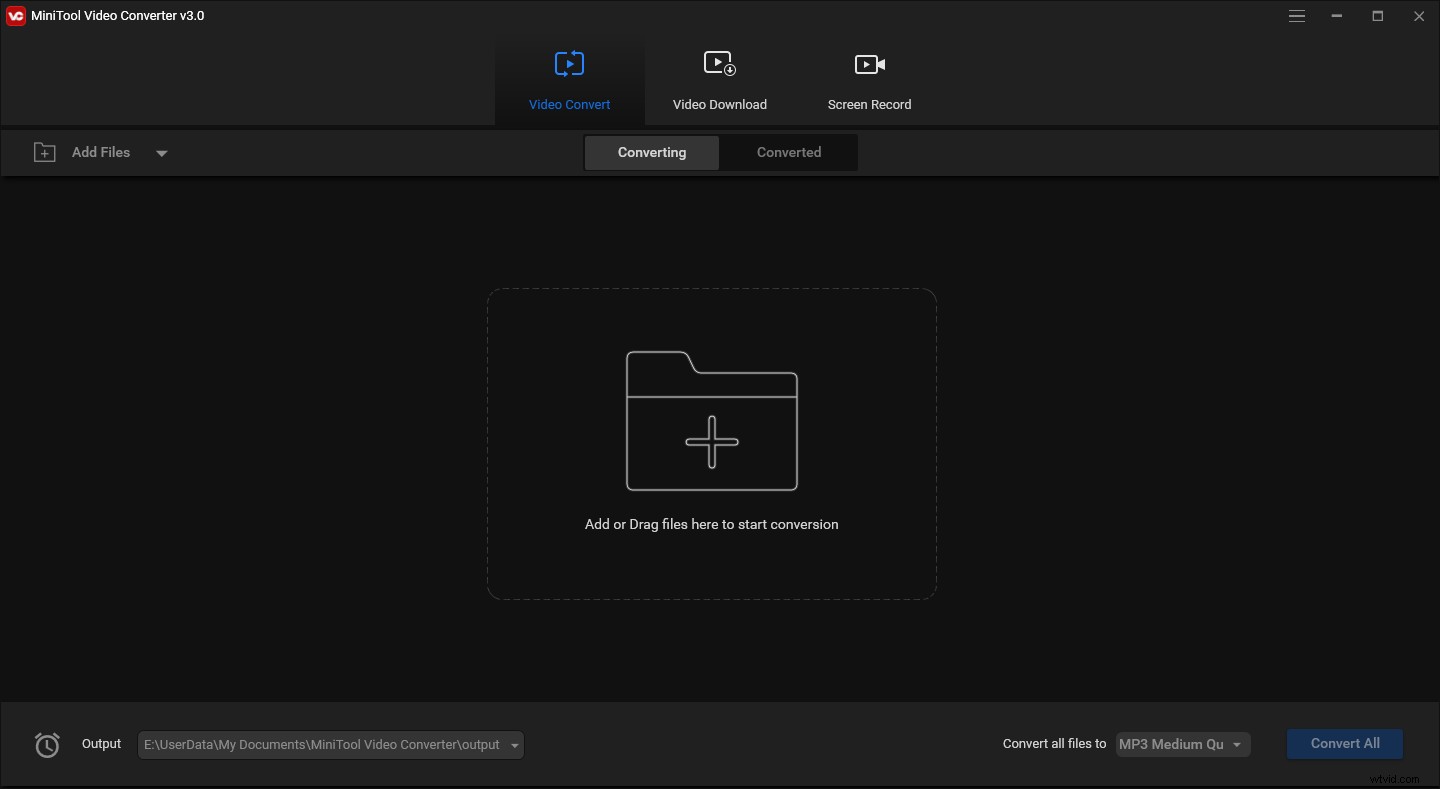This screenshot has height=789, width=1440.
Task: Open the Video Download section
Action: pos(719,80)
